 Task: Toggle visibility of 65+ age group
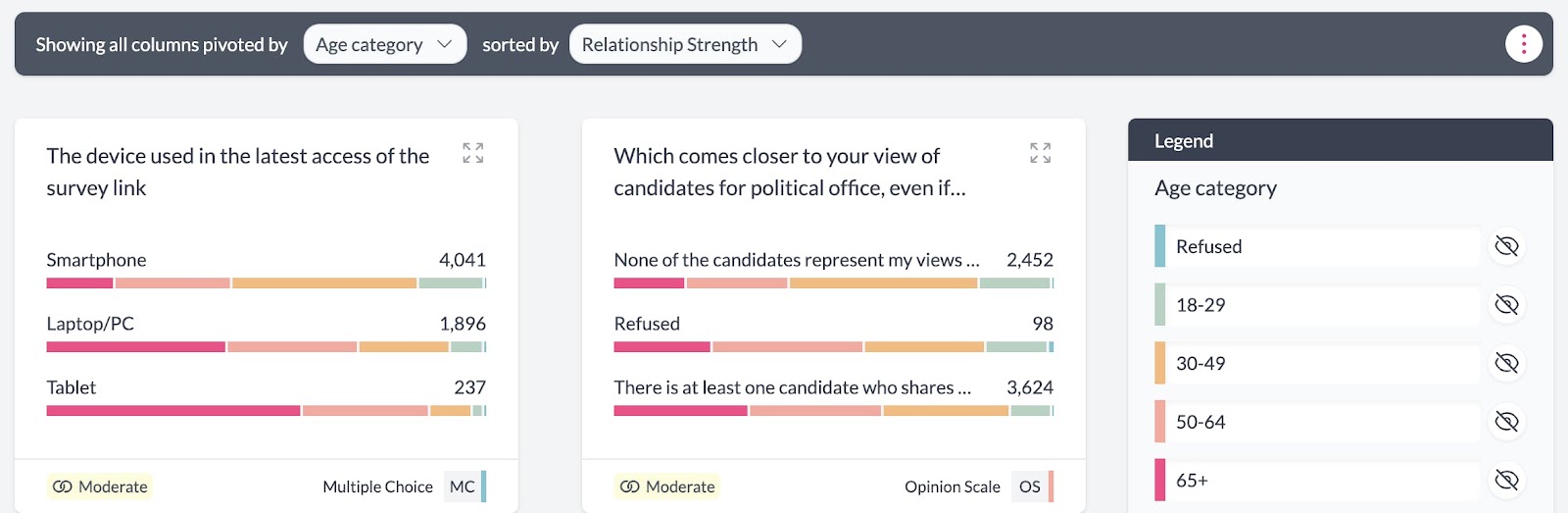coord(1506,480)
